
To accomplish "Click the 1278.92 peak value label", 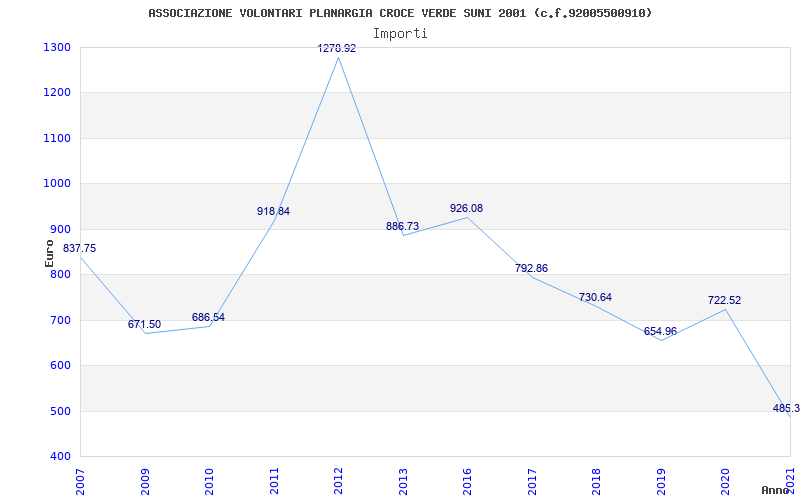I will pyautogui.click(x=337, y=48).
